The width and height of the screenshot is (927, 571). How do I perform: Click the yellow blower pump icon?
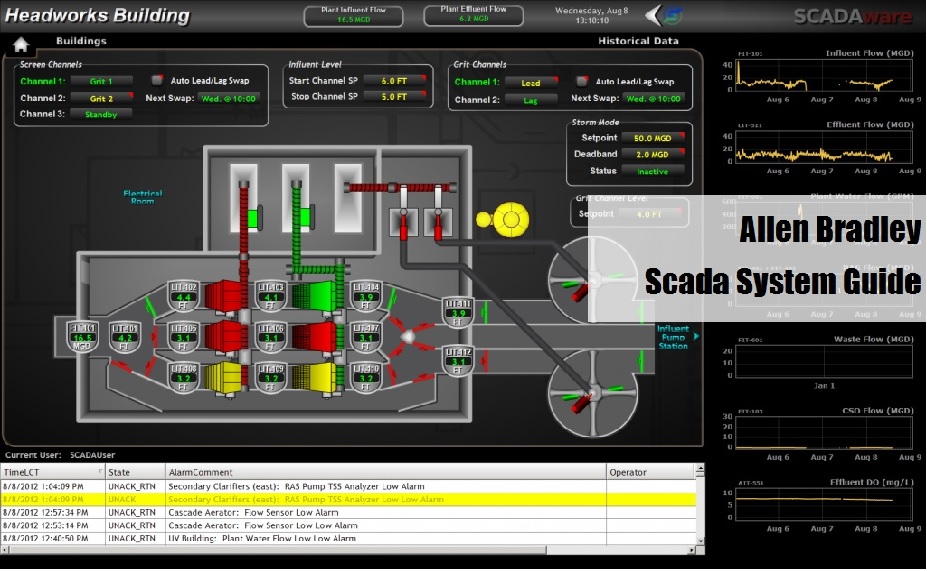[504, 219]
